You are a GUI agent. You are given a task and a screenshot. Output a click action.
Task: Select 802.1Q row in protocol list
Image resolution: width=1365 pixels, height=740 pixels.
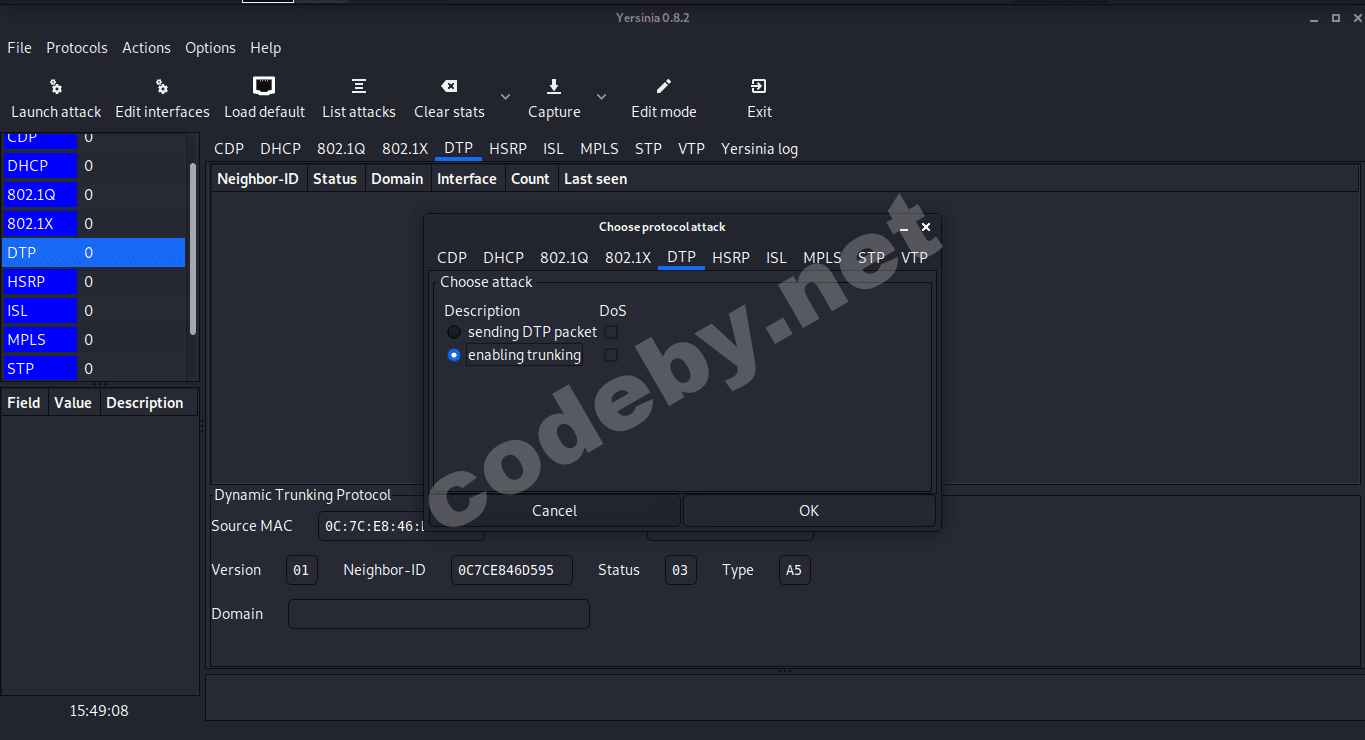pyautogui.click(x=93, y=195)
